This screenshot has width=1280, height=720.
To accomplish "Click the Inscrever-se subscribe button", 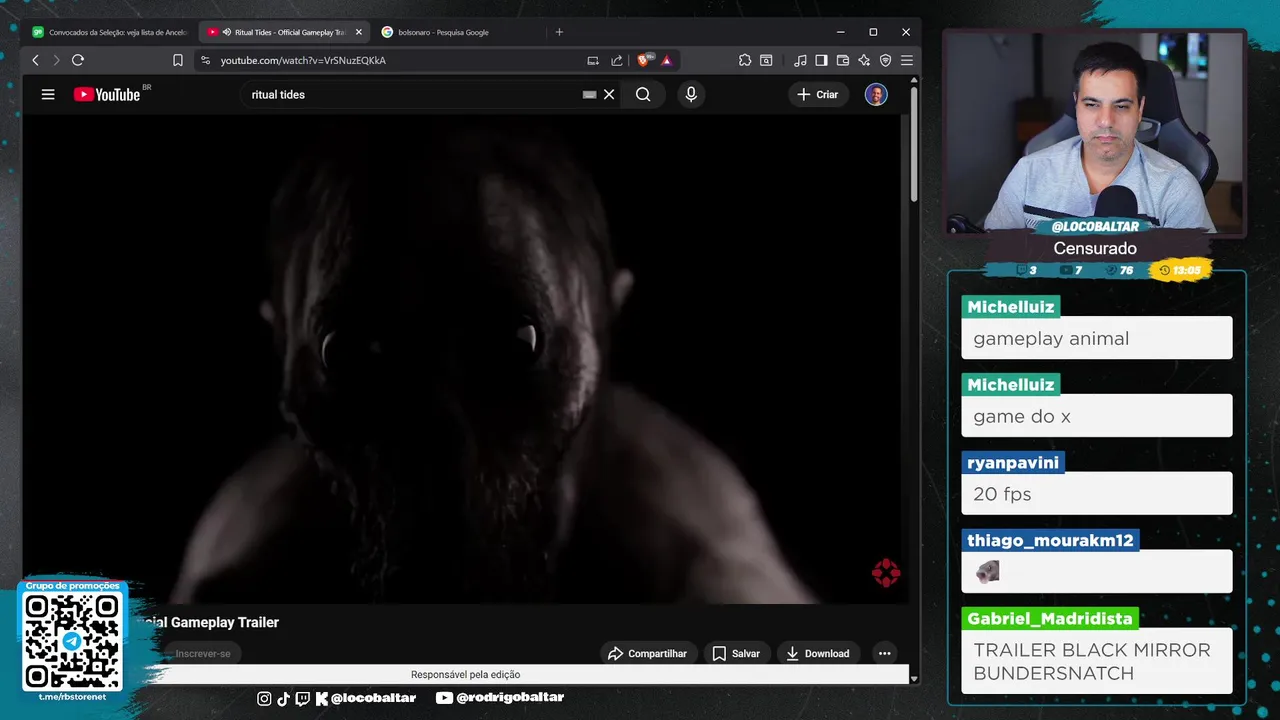I will point(201,653).
